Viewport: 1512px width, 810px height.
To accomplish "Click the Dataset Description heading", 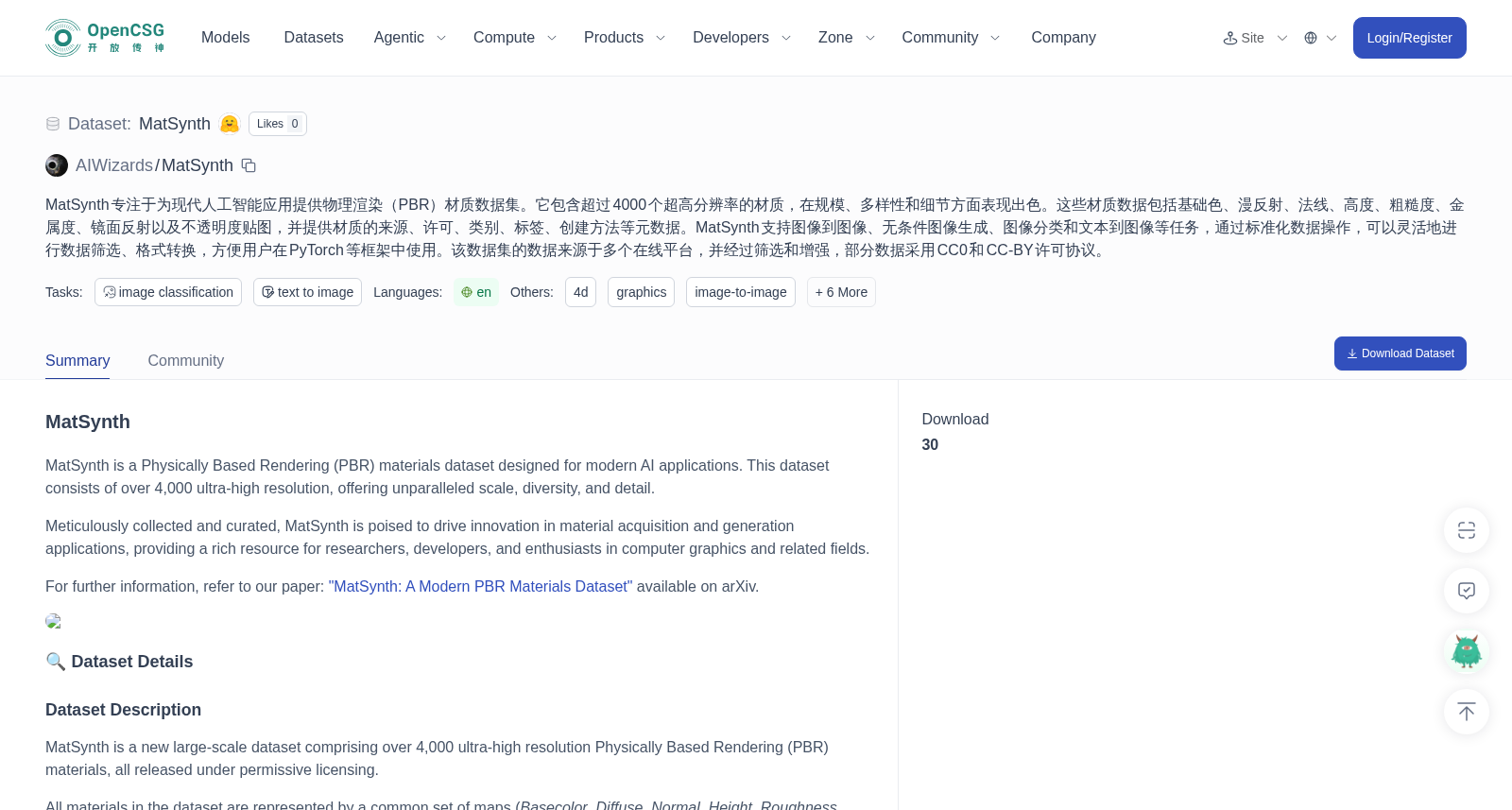I will (x=123, y=710).
